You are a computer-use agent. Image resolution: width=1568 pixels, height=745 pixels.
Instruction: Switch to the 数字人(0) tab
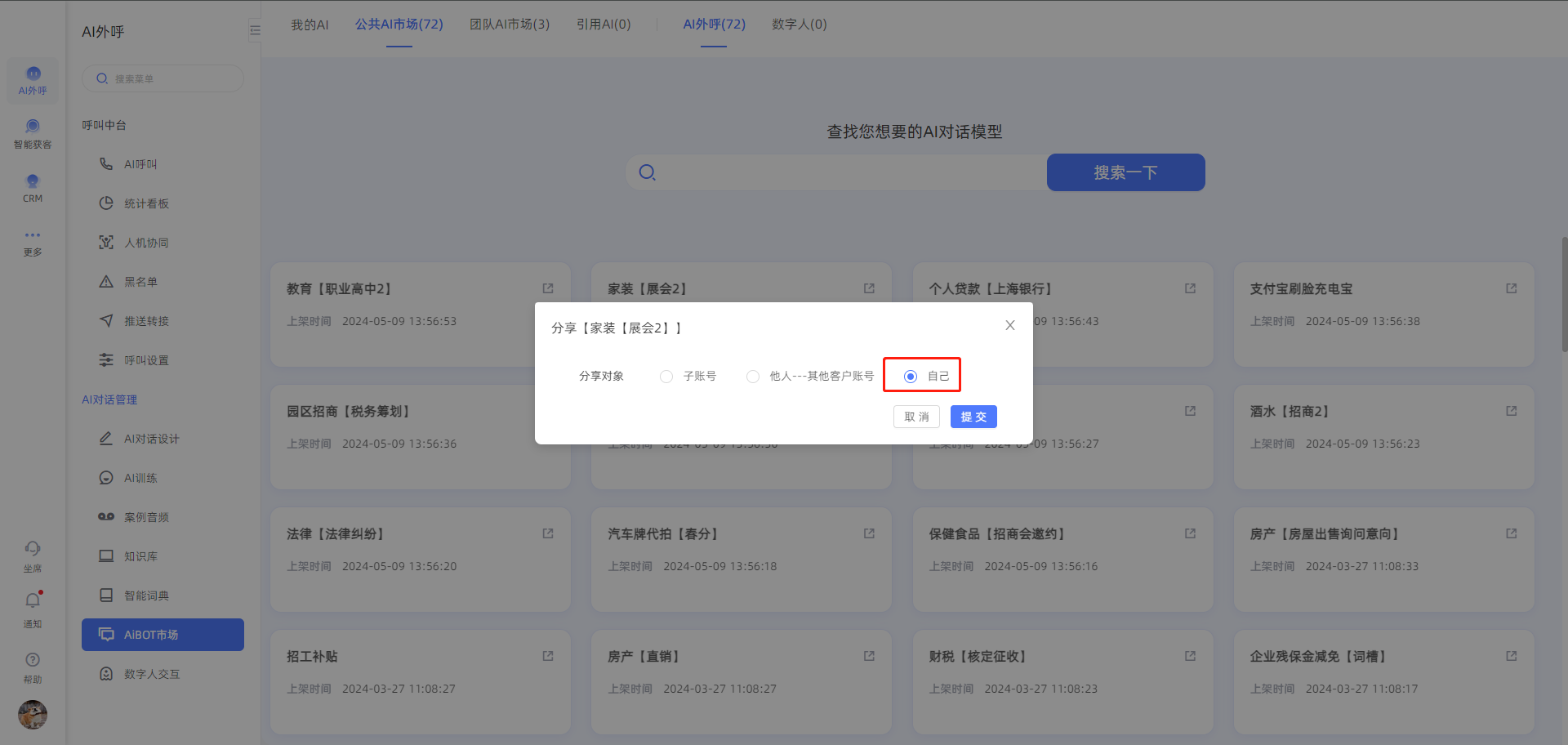799,25
